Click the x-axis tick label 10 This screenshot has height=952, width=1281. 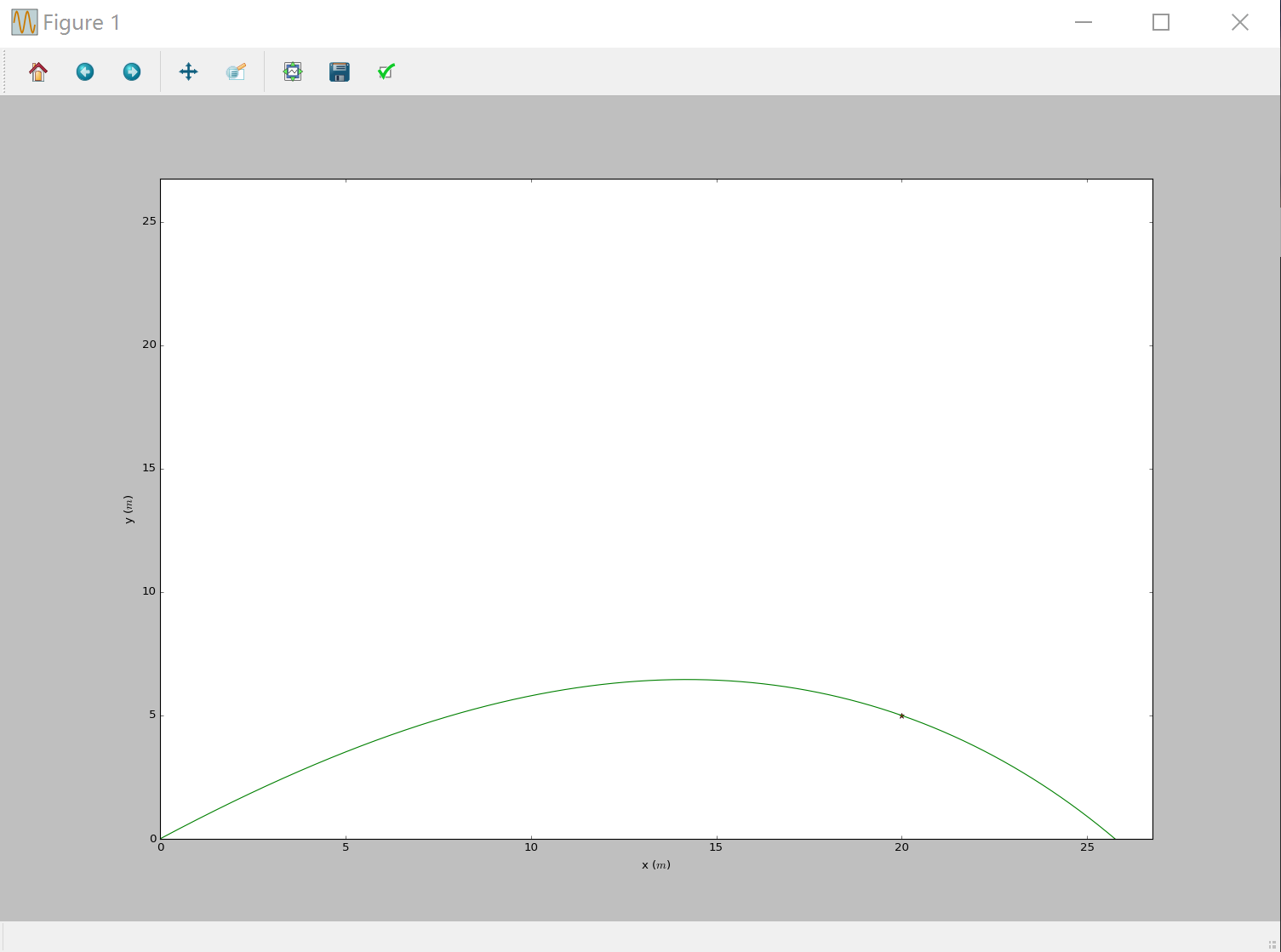[x=531, y=847]
